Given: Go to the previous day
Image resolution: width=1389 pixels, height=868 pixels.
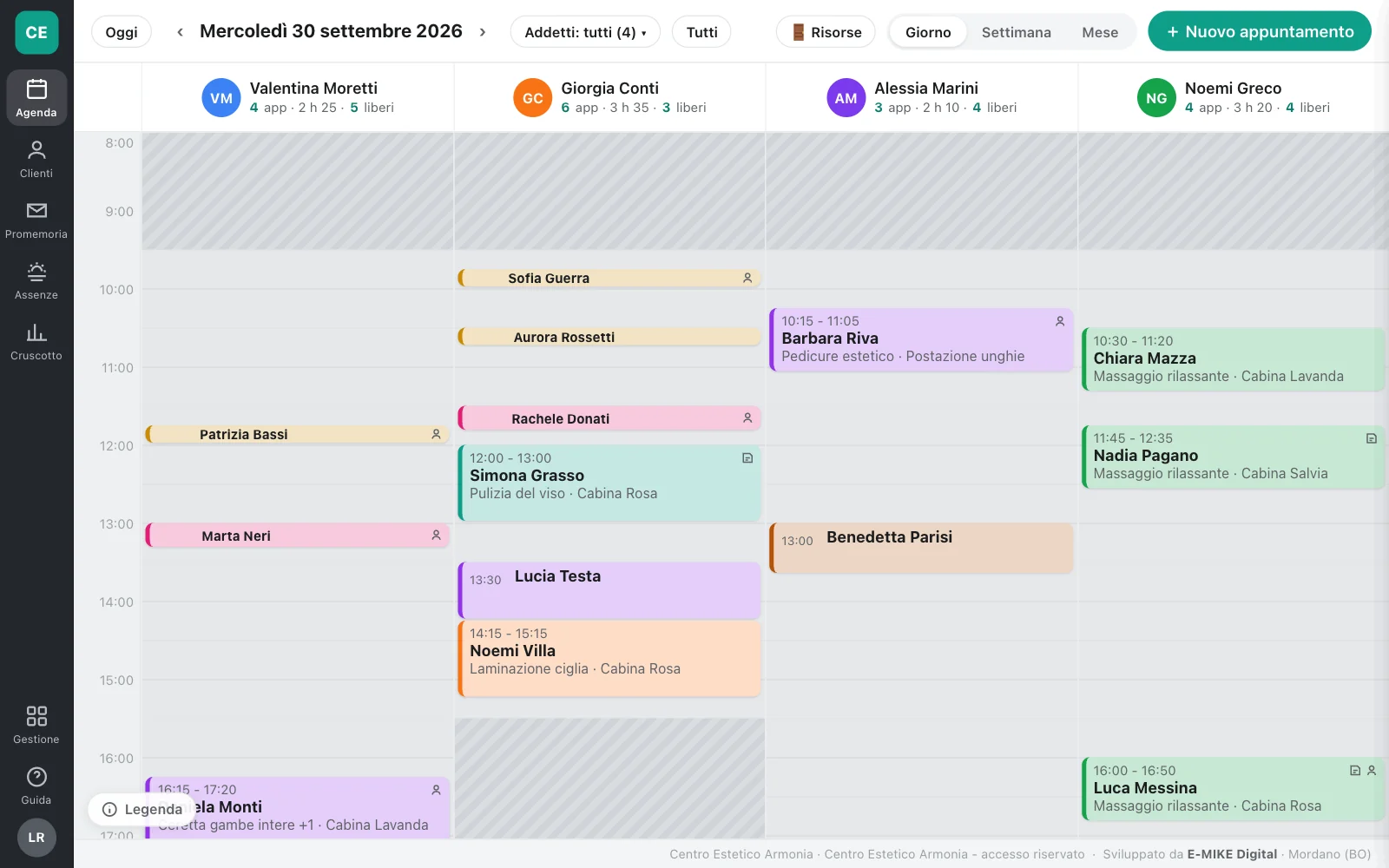Looking at the screenshot, I should pyautogui.click(x=180, y=32).
